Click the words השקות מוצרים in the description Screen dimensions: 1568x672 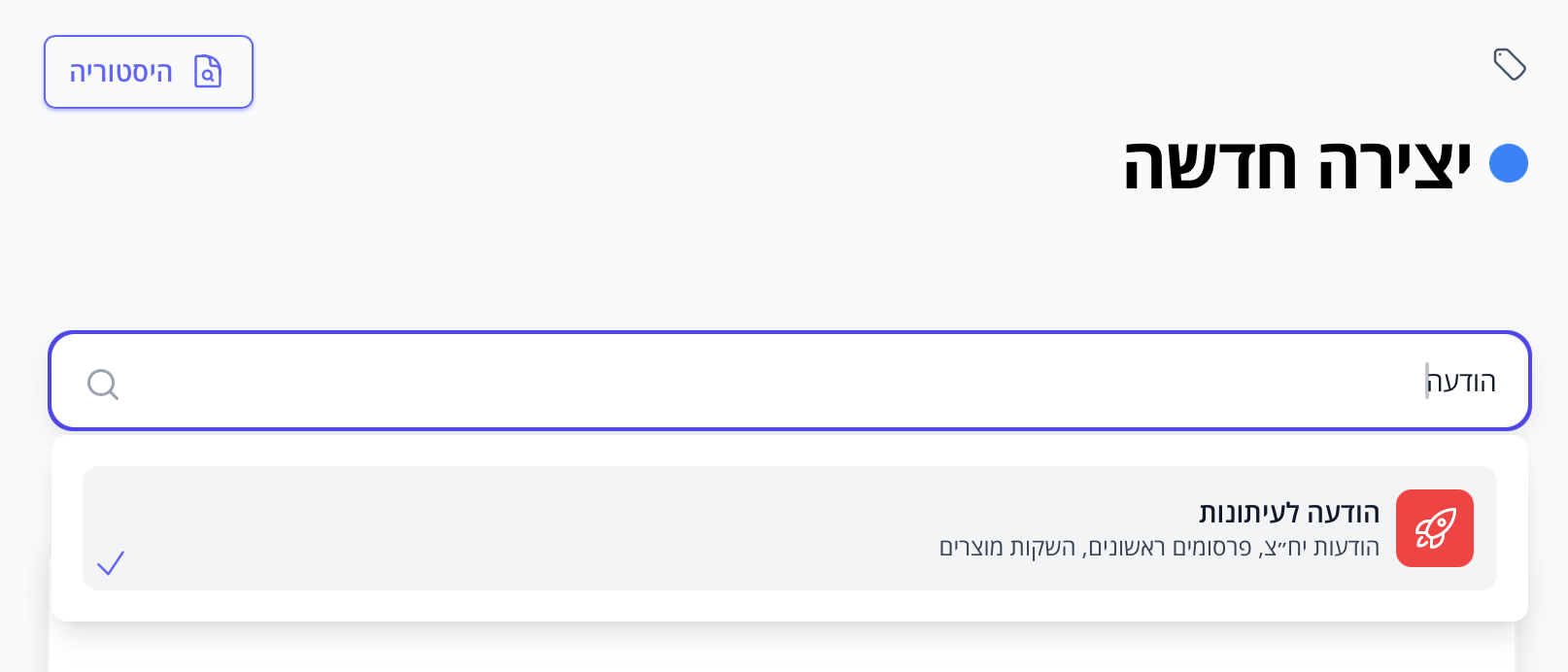pyautogui.click(x=1007, y=548)
